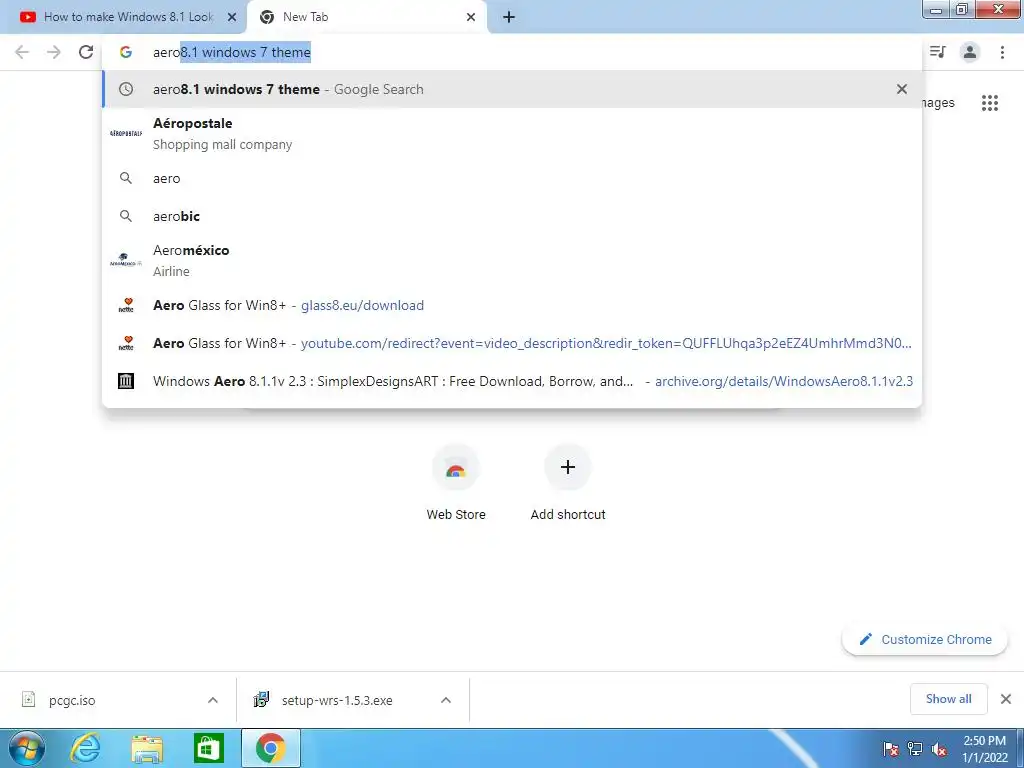The image size is (1024, 768).
Task: Open File Explorer from the taskbar
Action: click(x=147, y=748)
